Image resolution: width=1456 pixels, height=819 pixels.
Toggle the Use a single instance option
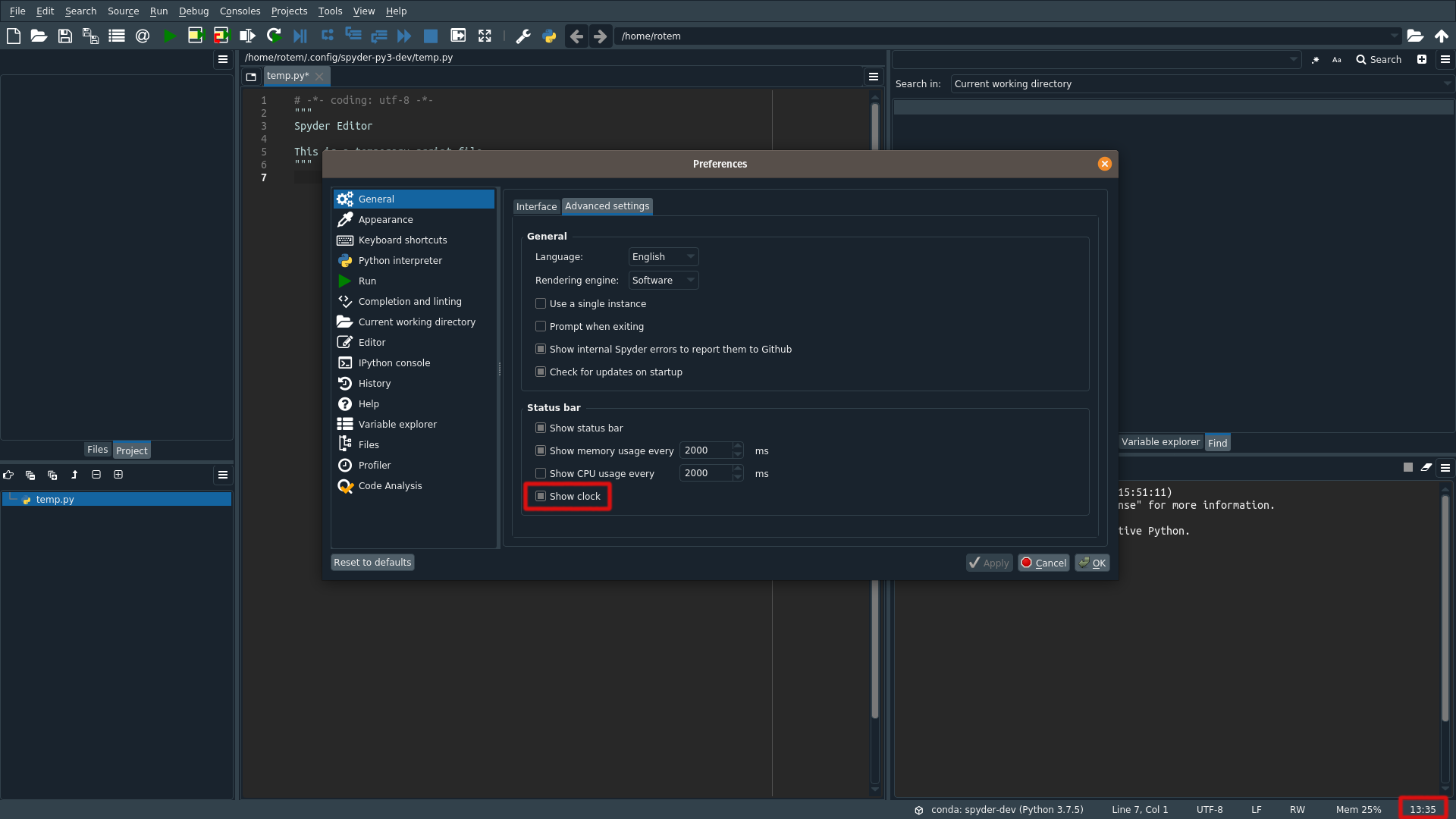[x=541, y=303]
